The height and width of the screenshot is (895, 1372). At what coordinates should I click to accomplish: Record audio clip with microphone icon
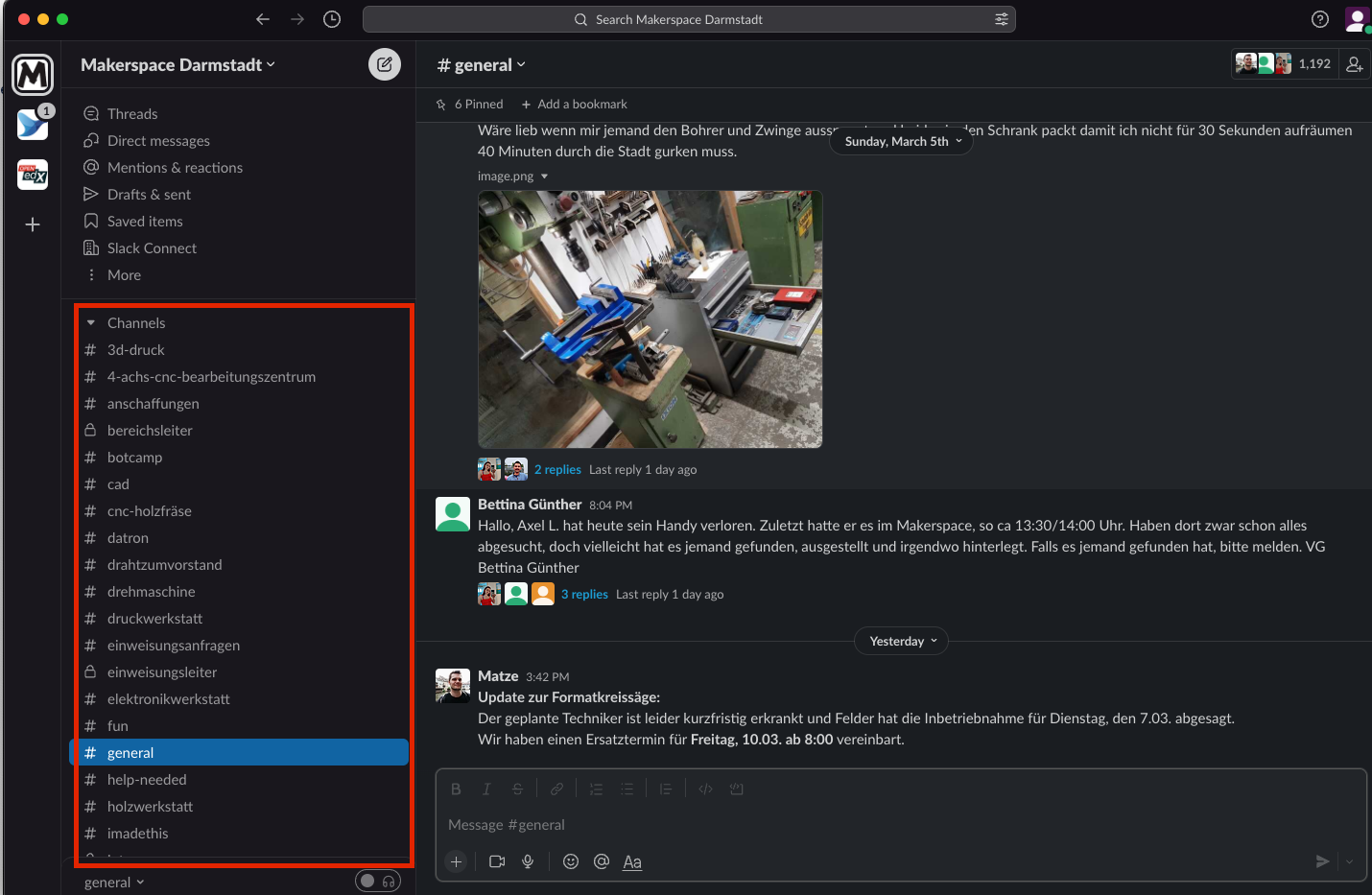point(528,861)
